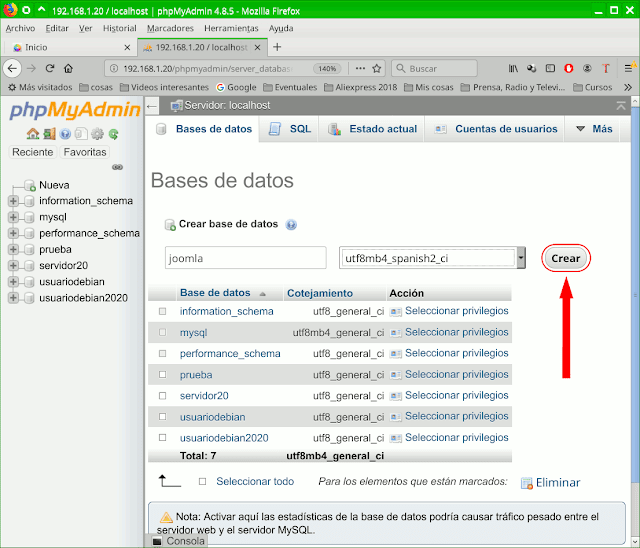Click the Eliminar link
Screen dimensions: 640x548
(x=551, y=483)
